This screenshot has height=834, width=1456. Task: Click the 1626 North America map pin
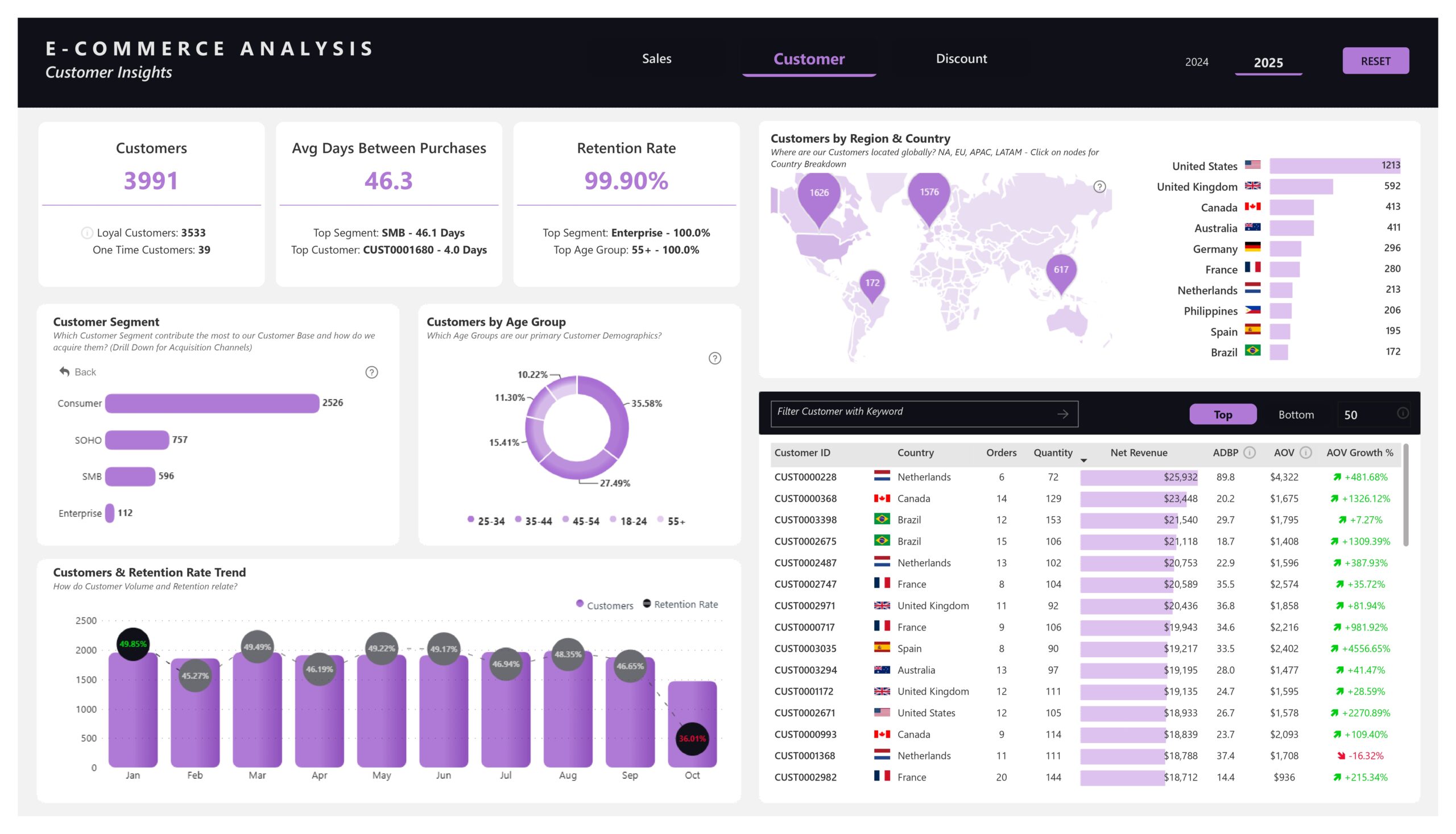[x=818, y=196]
